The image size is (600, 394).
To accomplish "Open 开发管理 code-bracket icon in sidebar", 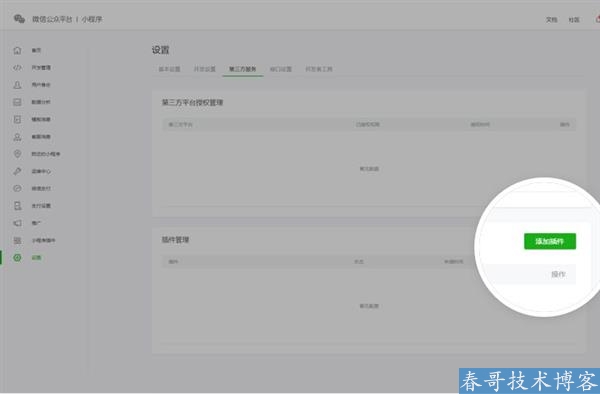I will pos(17,68).
